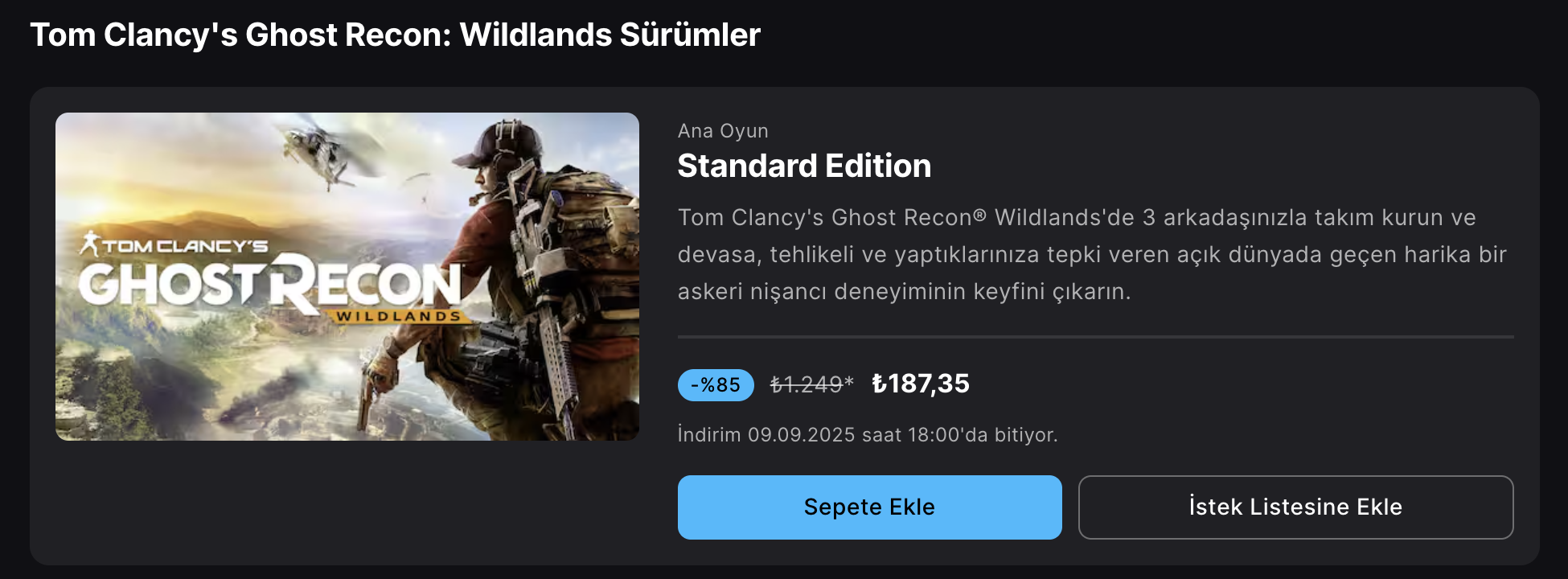
Task: Click the divider line above the prices
Action: click(1096, 337)
